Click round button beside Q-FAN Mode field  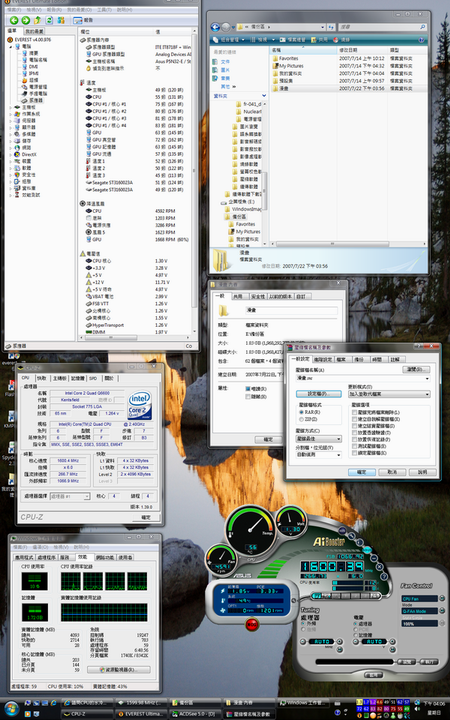pyautogui.click(x=442, y=611)
